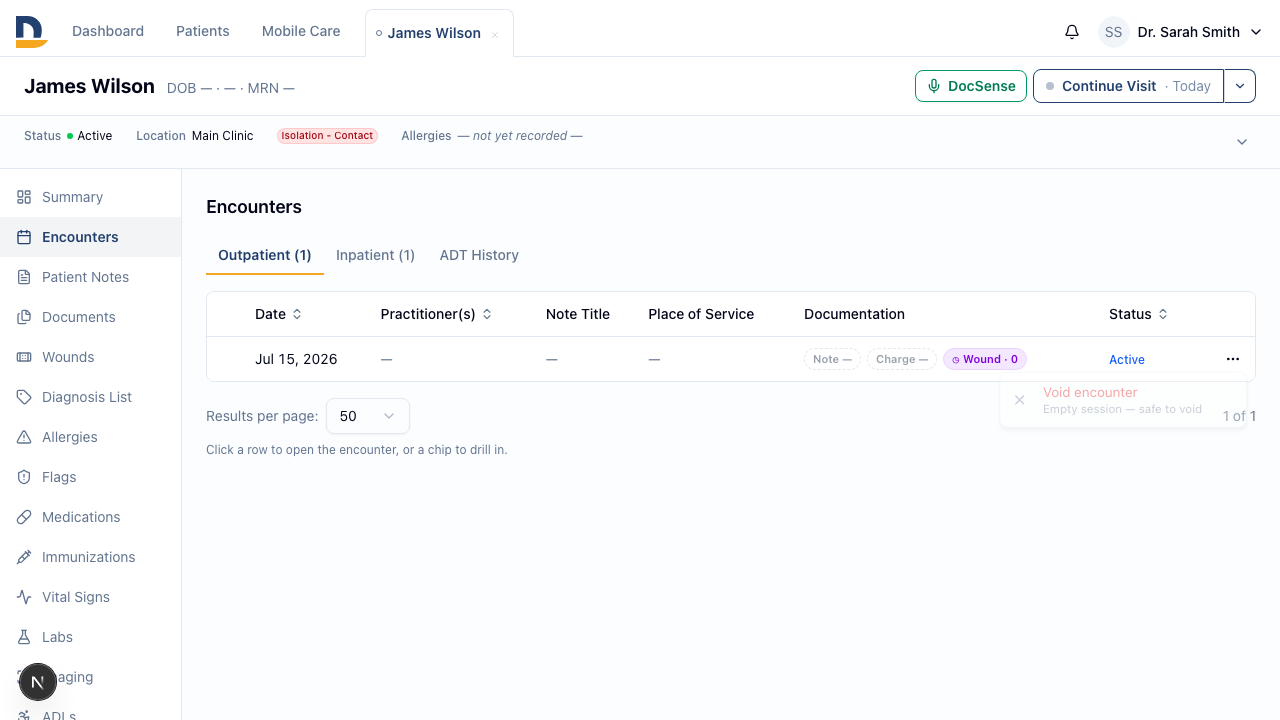Image resolution: width=1280 pixels, height=720 pixels.
Task: Click Continue Visit button
Action: click(x=1128, y=86)
